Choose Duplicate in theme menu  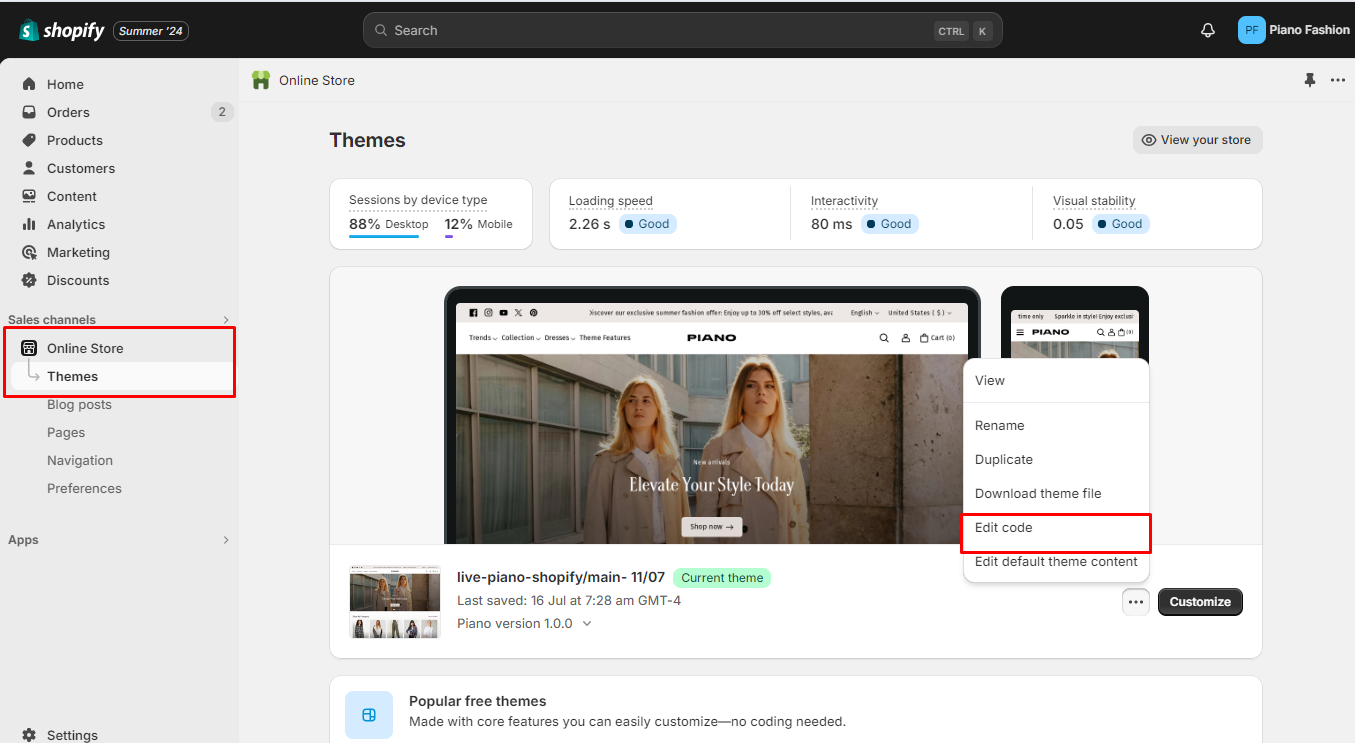[1004, 460]
